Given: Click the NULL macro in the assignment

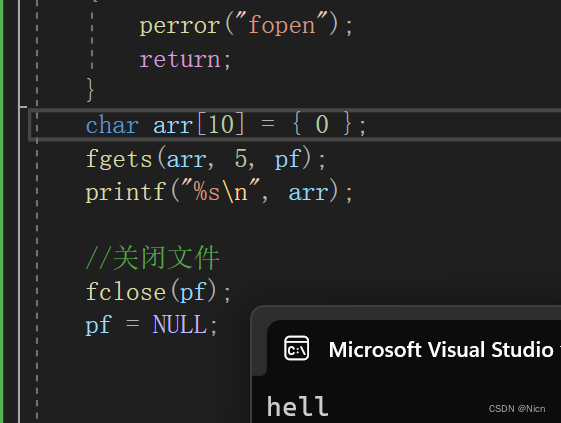Looking at the screenshot, I should pos(180,324).
